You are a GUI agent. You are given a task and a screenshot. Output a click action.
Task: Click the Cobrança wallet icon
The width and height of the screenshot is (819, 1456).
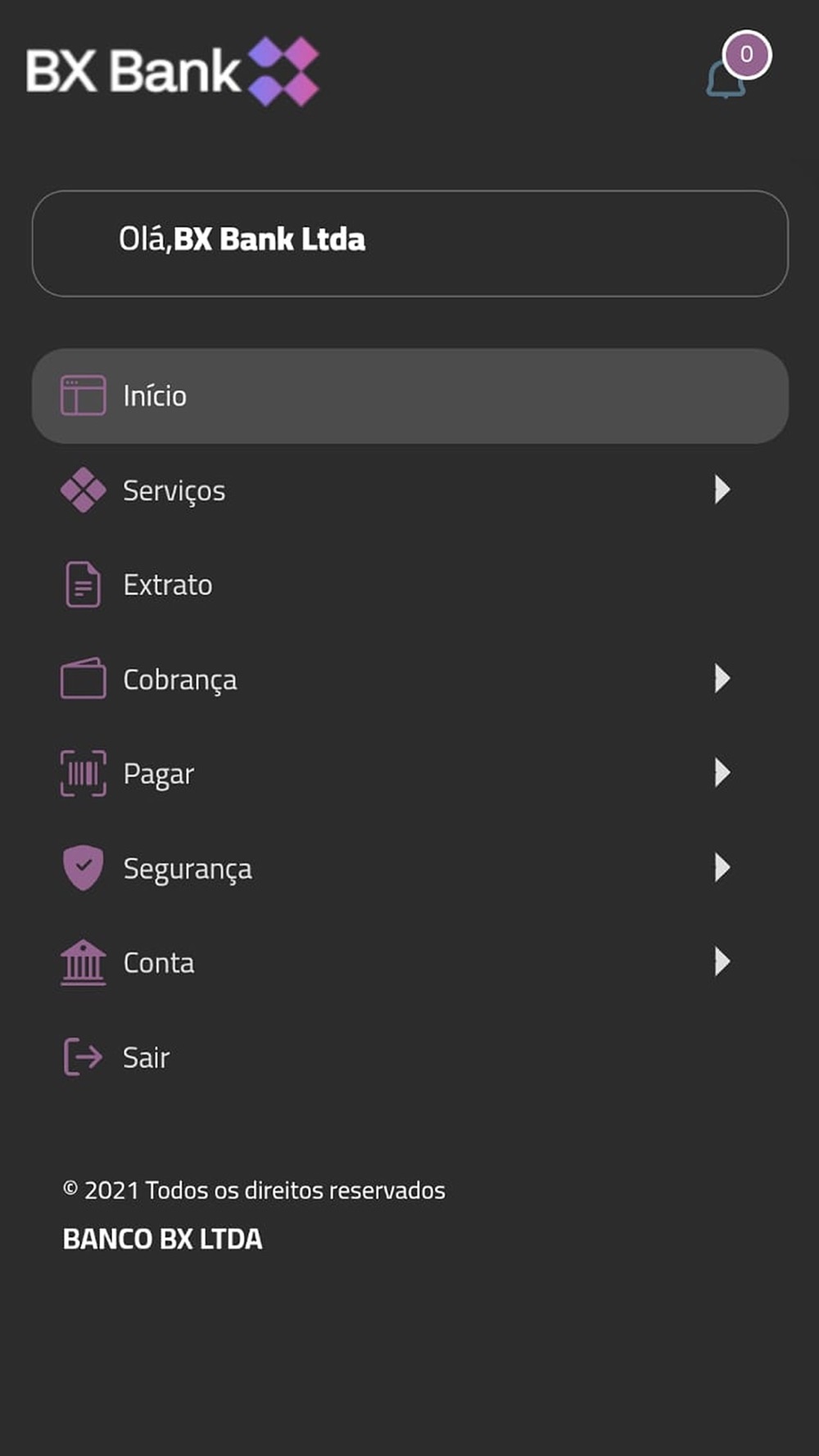(83, 678)
